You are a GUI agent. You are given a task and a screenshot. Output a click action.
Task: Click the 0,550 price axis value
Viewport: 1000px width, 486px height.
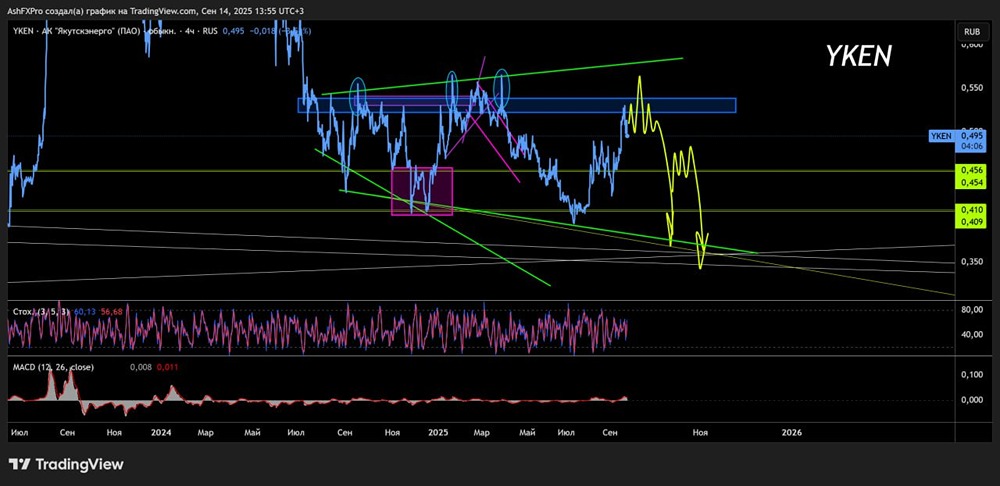click(972, 87)
